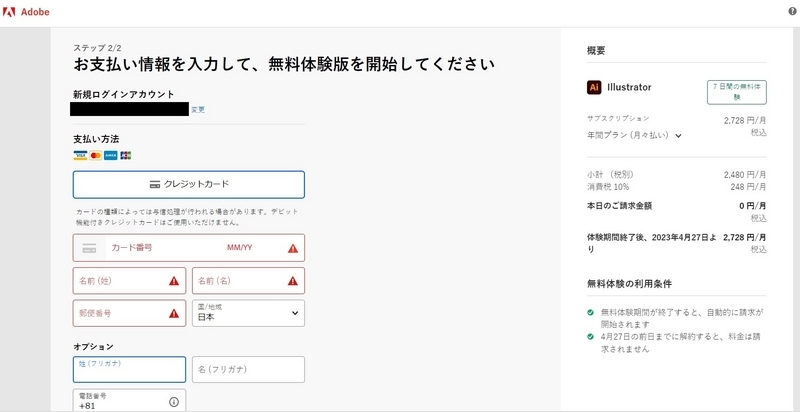Screen dimensions: 800x412
Task: Click the ステップ 2/2 text
Action: pyautogui.click(x=97, y=47)
